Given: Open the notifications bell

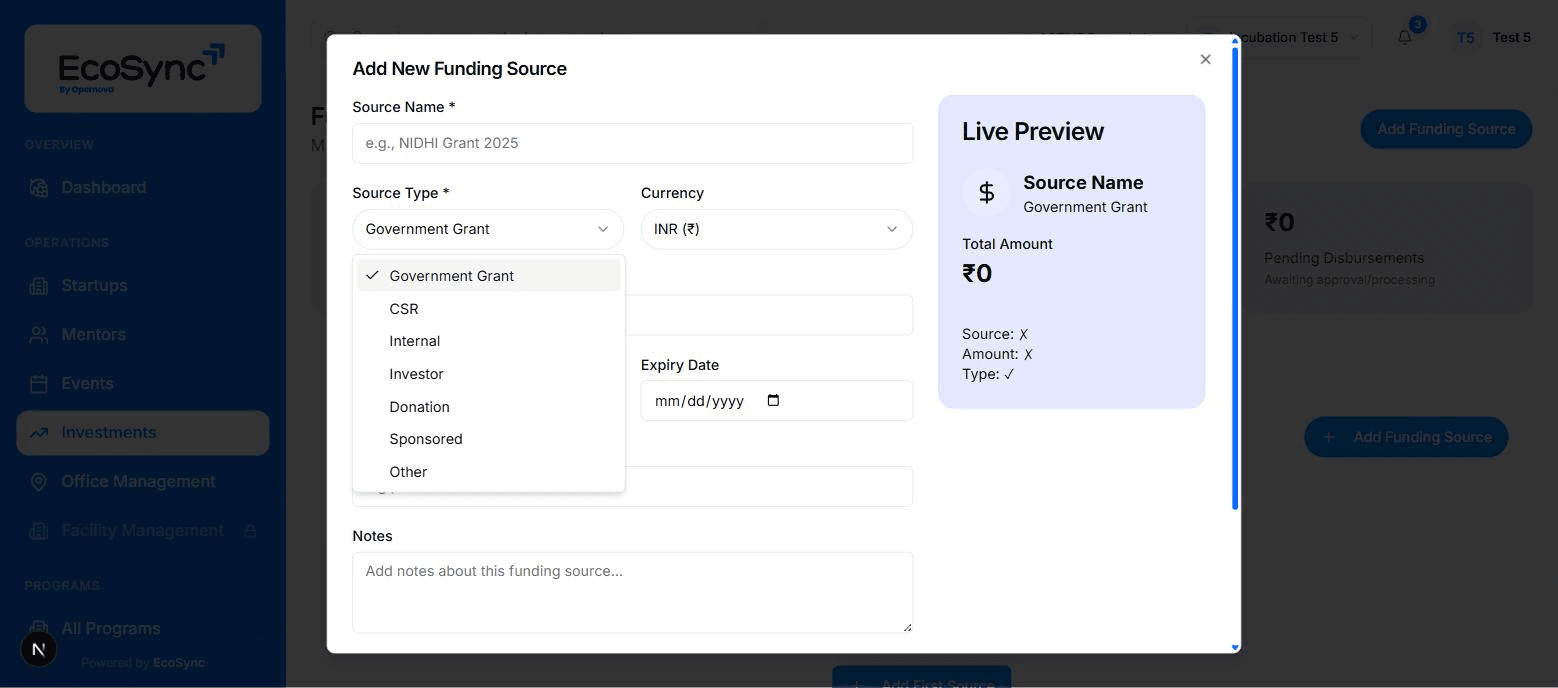Looking at the screenshot, I should pos(1405,37).
